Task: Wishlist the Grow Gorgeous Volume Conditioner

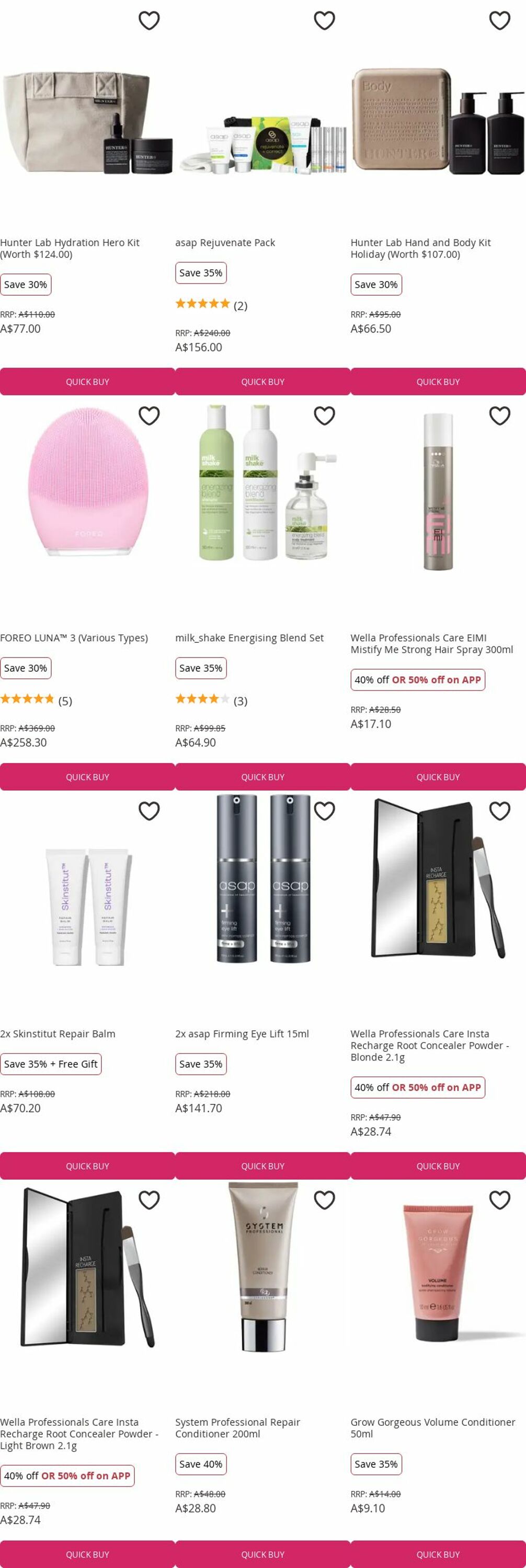Action: (500, 1200)
